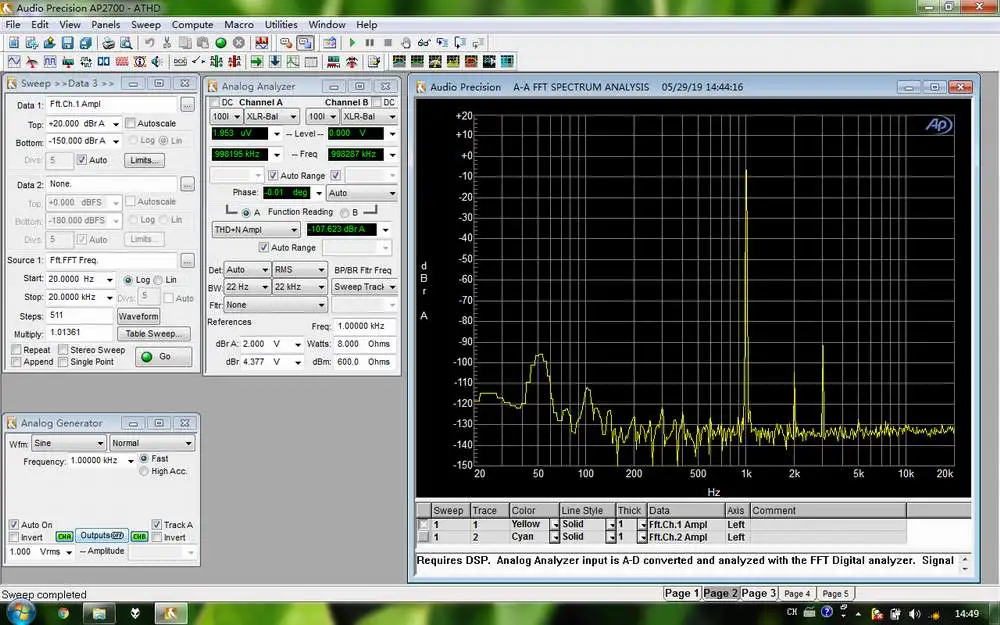Click the Save floppy disk toolbar icon
1000x625 pixels.
pyautogui.click(x=67, y=43)
